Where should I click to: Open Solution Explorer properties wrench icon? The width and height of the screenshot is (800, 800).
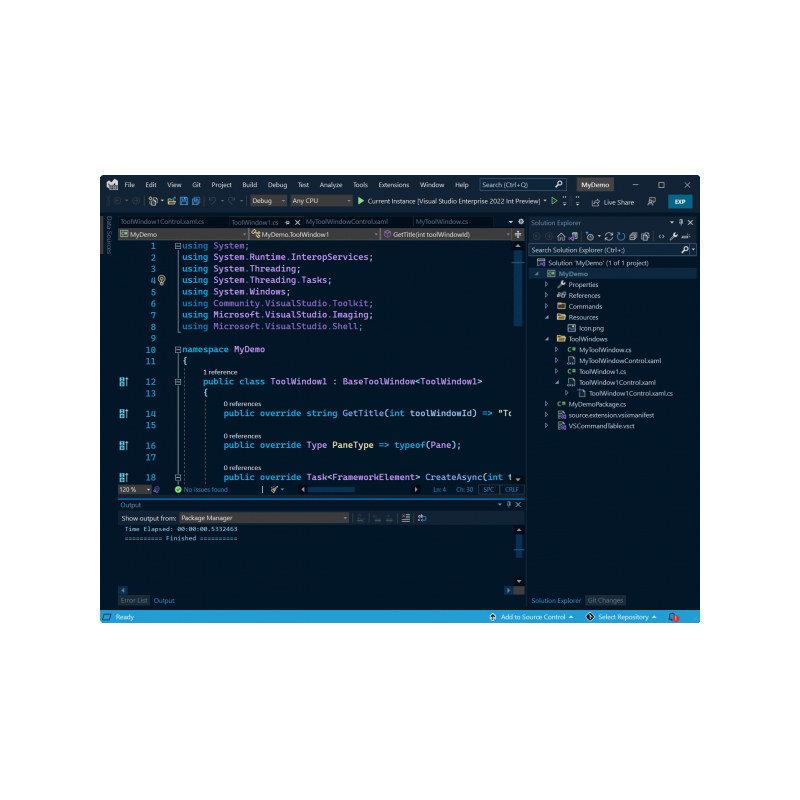tap(673, 237)
